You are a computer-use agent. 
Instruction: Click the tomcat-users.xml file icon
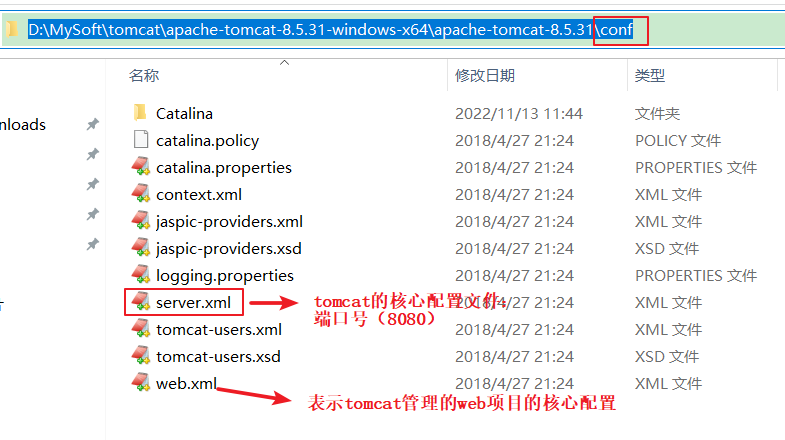tap(141, 329)
